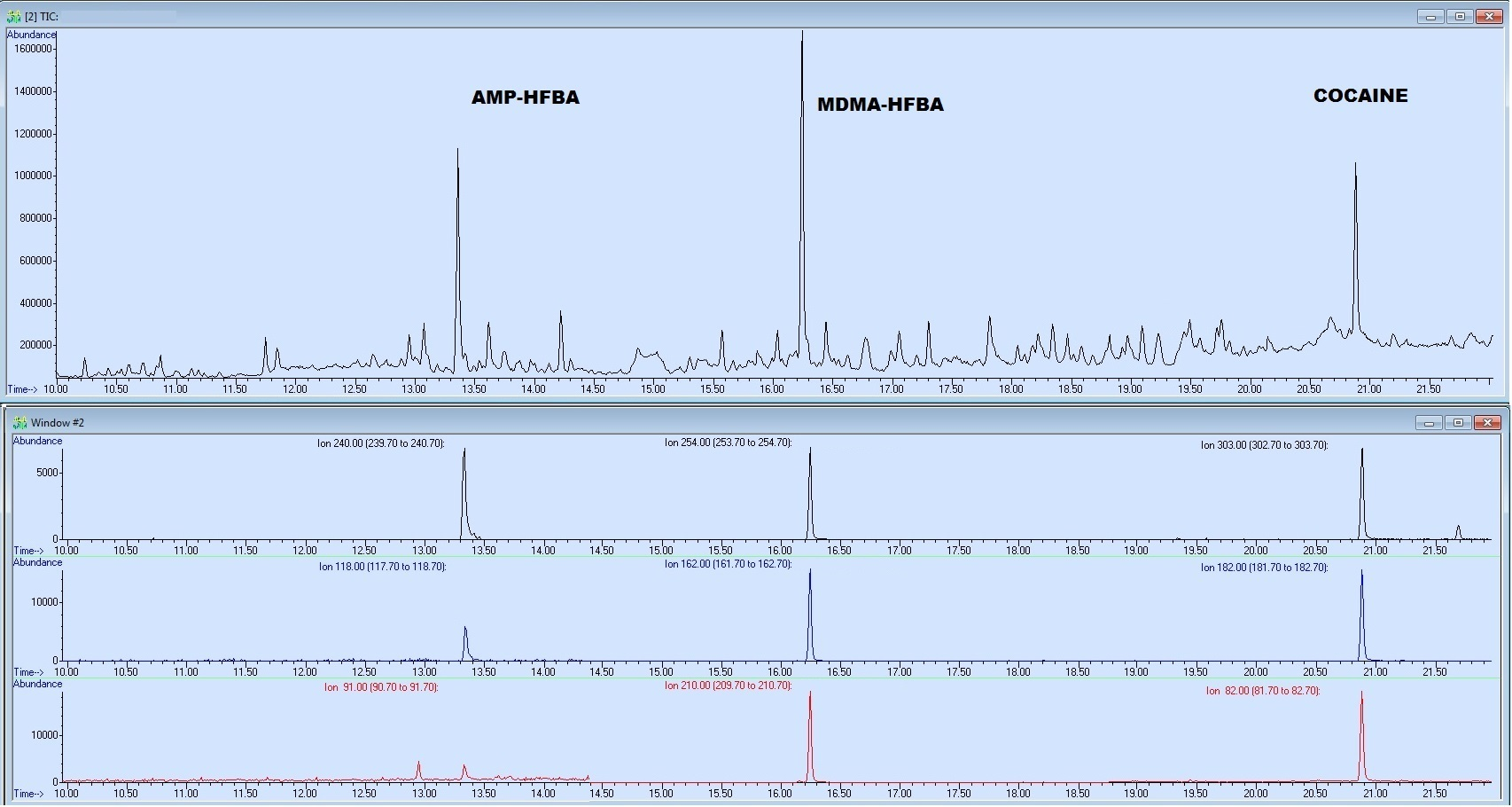Click the Time--> label in the TIC window
Screen dimensions: 1512x807
22,389
